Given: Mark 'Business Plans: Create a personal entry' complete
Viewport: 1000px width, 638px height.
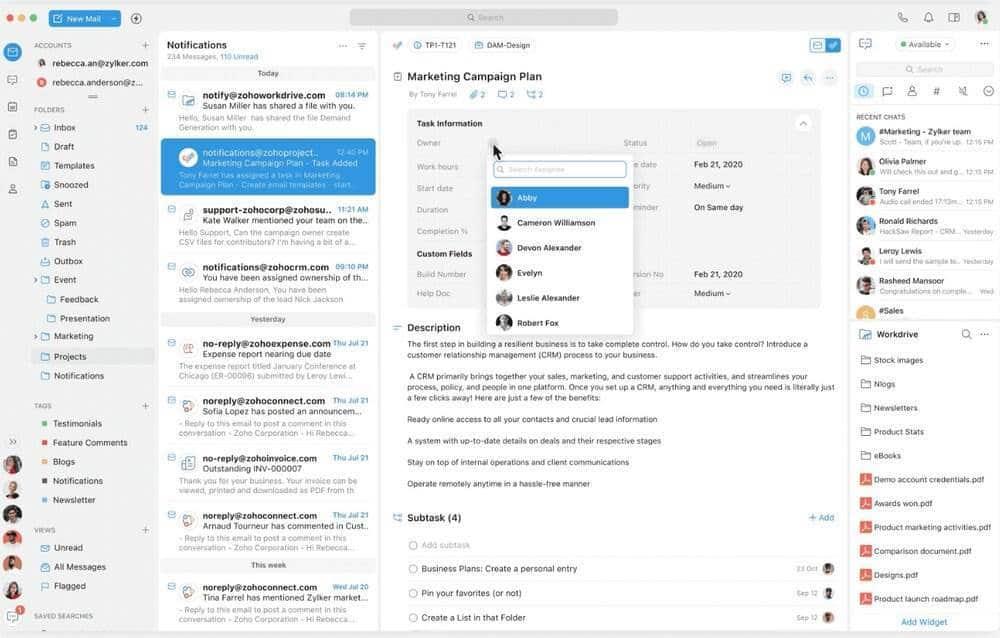Looking at the screenshot, I should [413, 569].
